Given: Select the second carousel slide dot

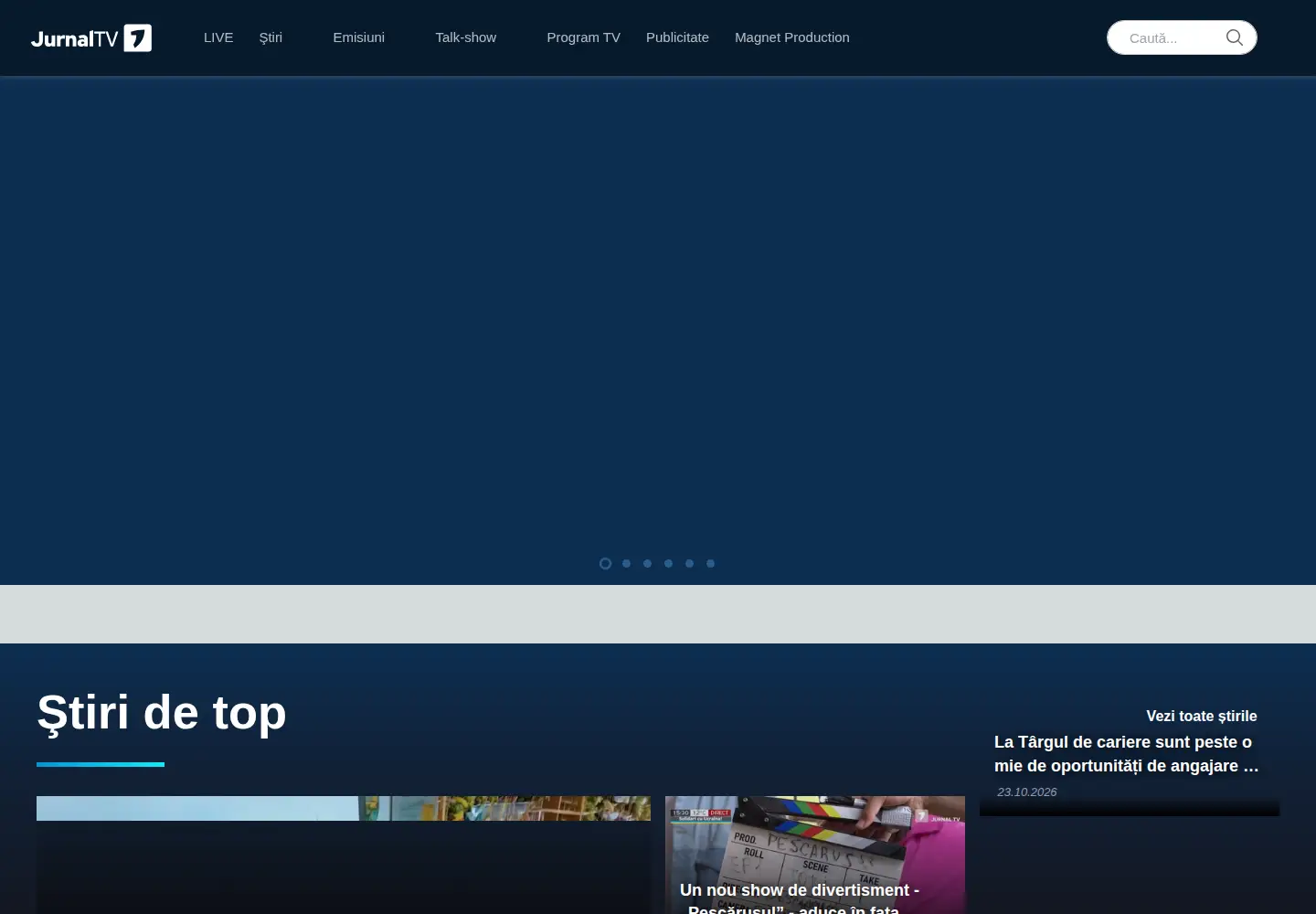Looking at the screenshot, I should click(x=626, y=563).
